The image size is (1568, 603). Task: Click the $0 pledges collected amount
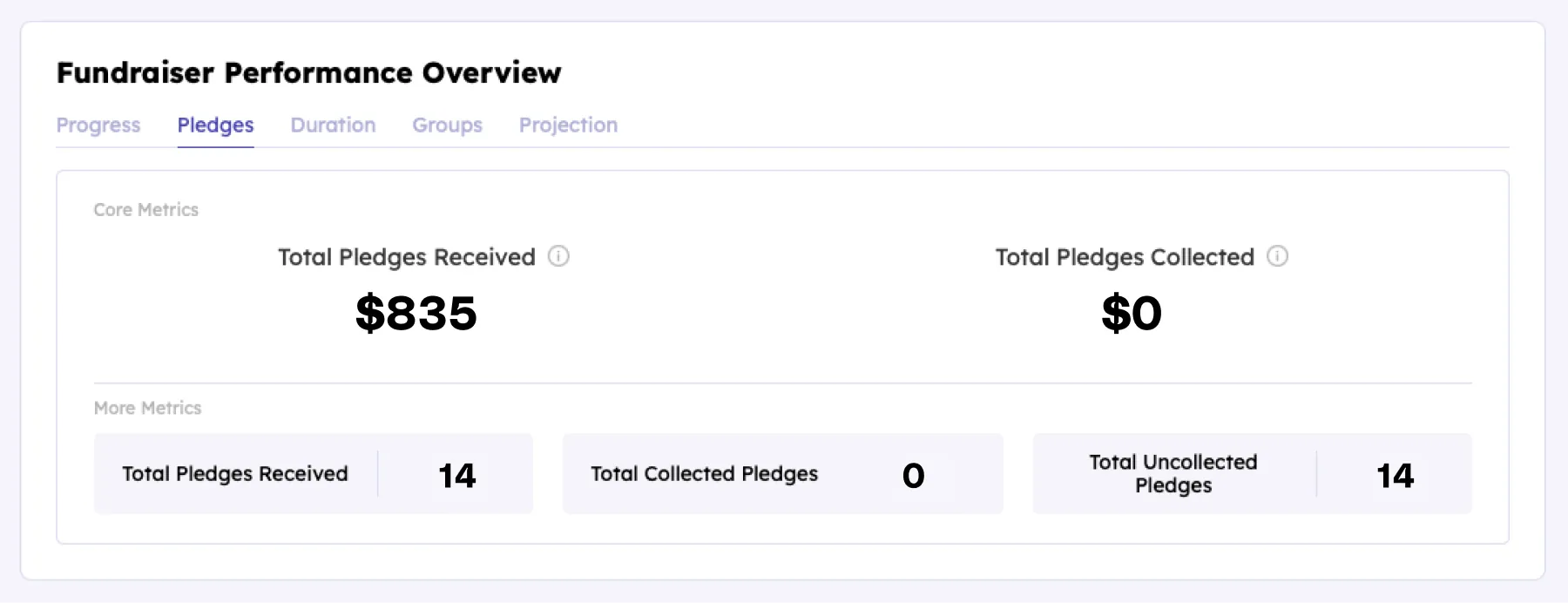click(x=1132, y=313)
